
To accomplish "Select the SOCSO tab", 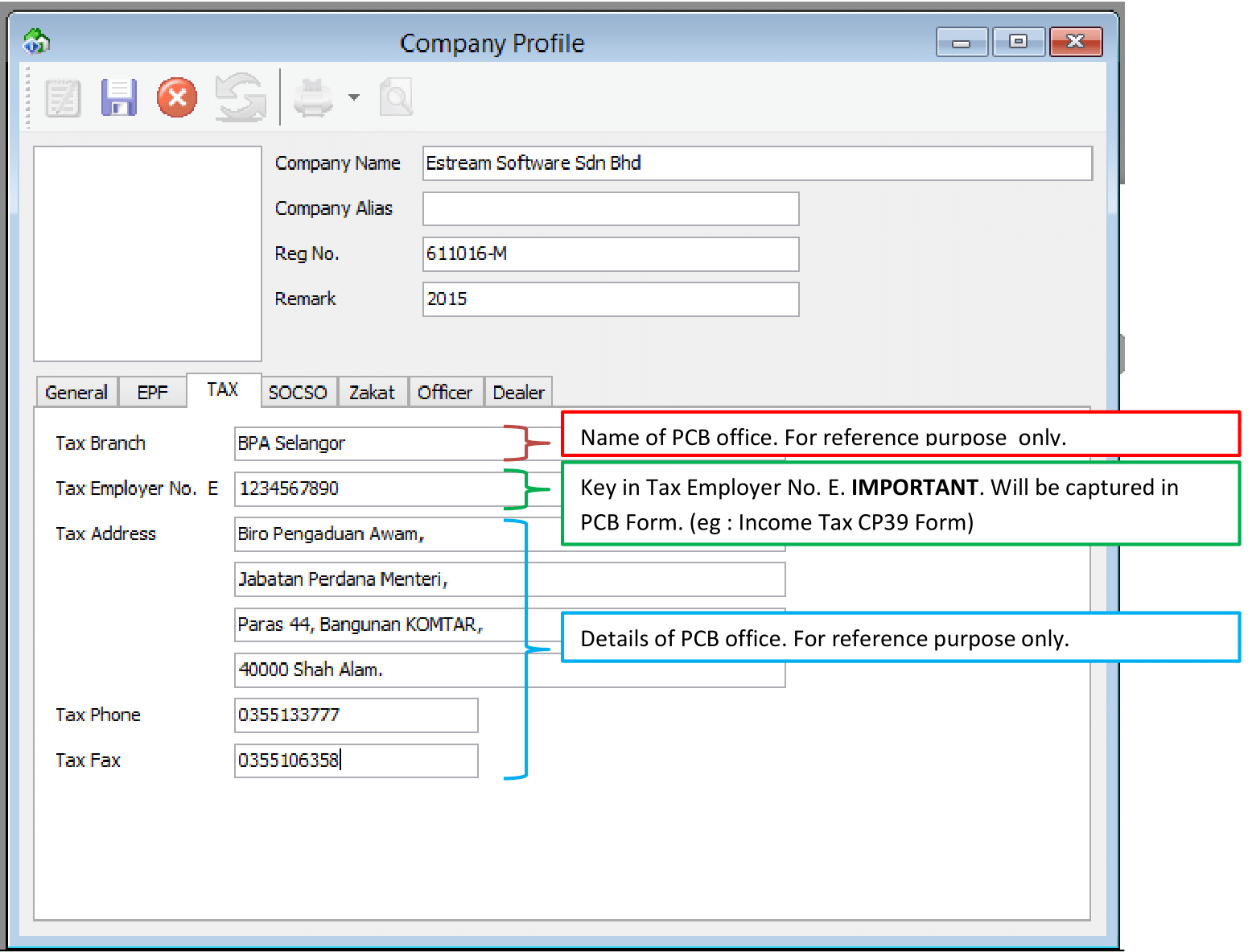I will [x=298, y=393].
